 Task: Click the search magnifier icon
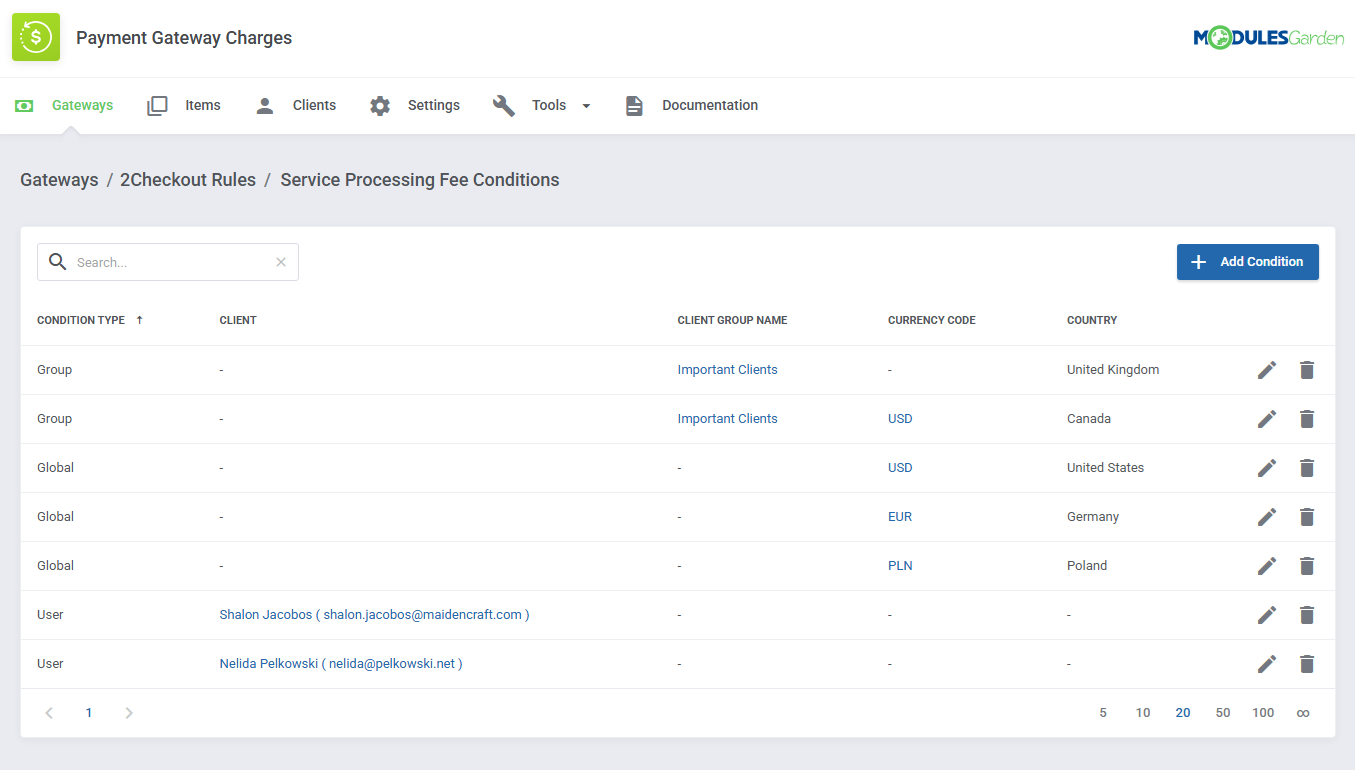click(x=57, y=261)
